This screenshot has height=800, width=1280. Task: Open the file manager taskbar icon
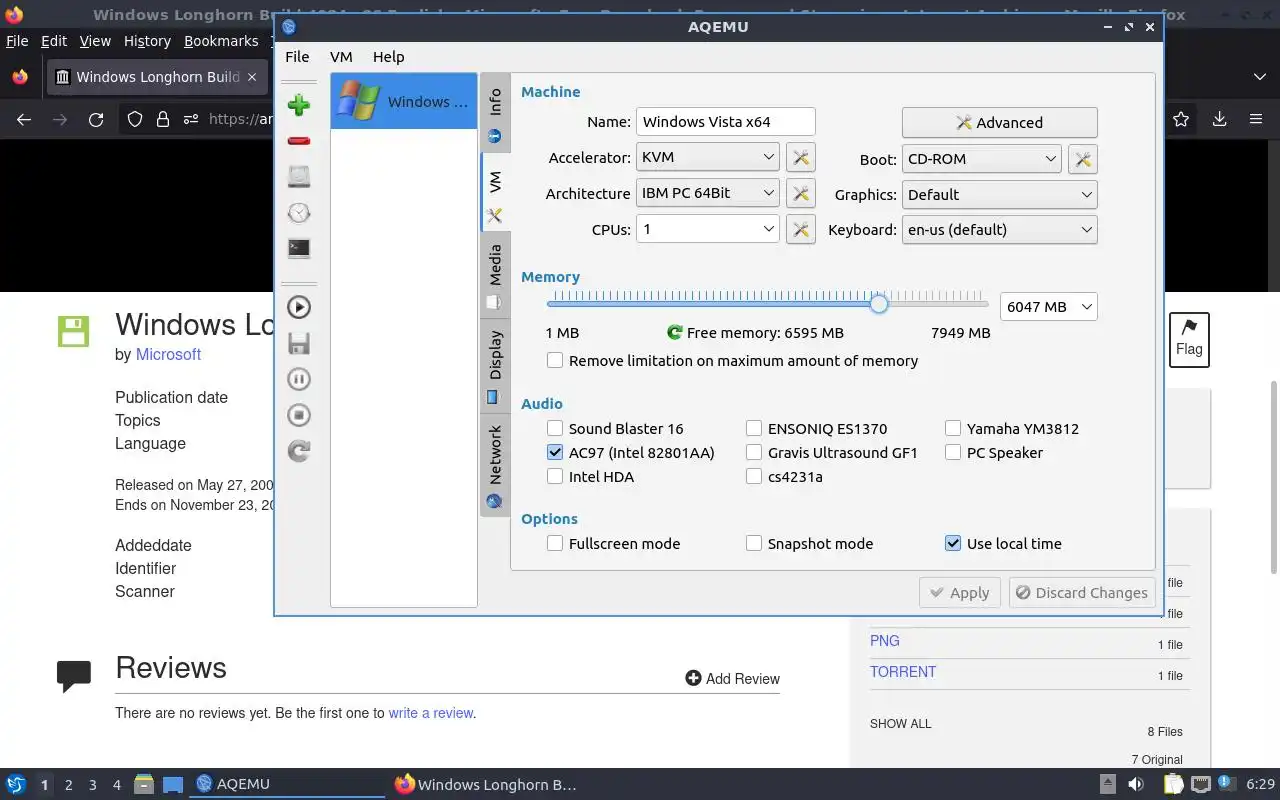pos(143,784)
